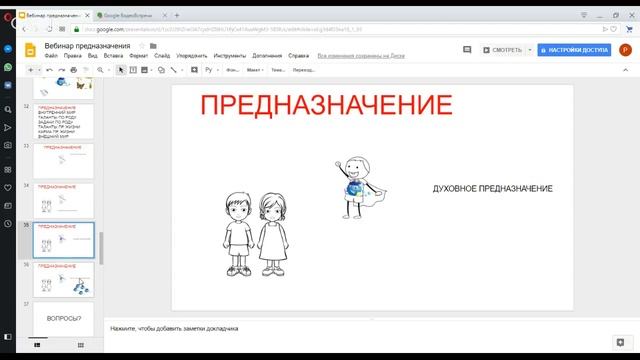
Task: Move presentation using the folder icon
Action: [x=153, y=46]
